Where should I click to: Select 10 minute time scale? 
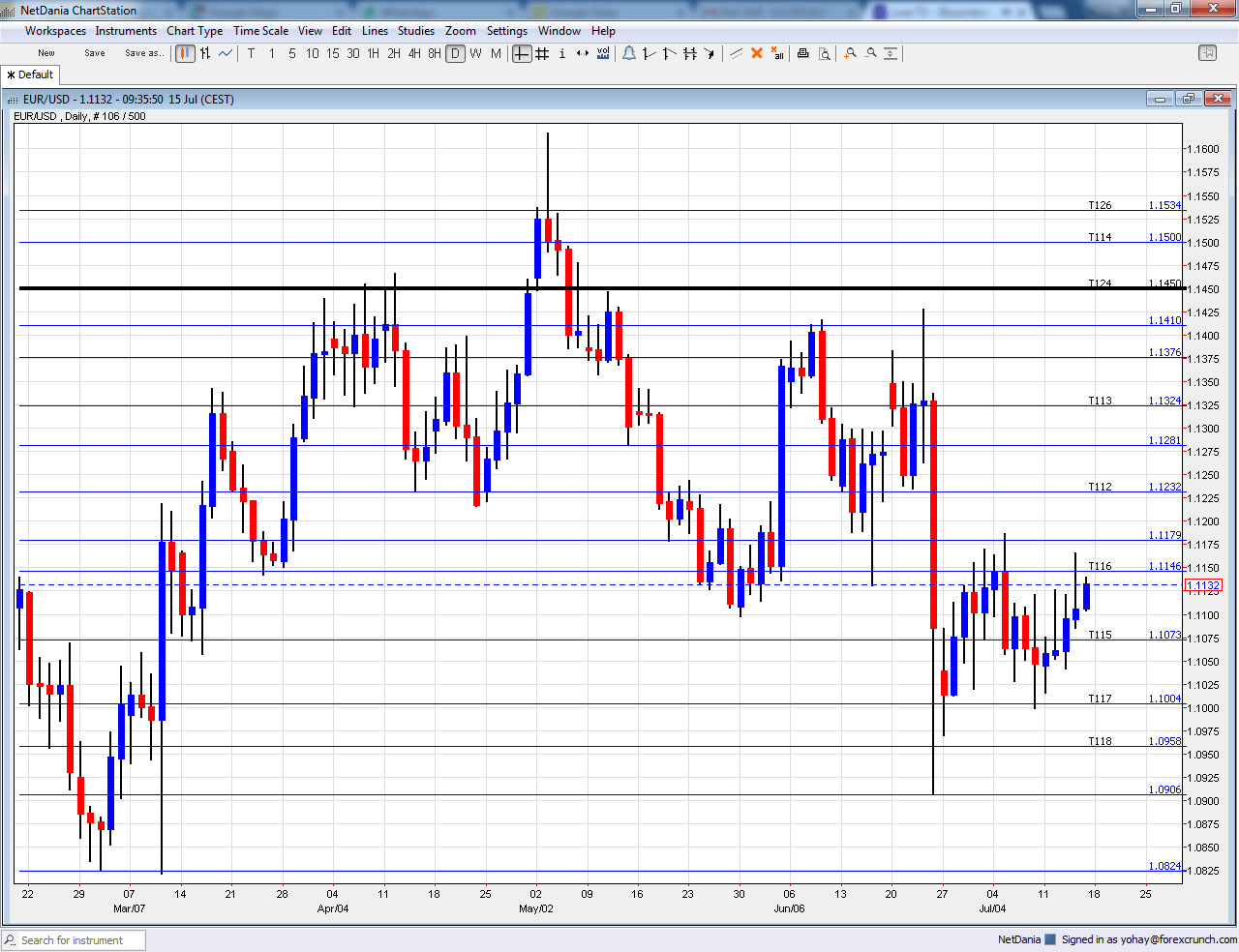coord(313,53)
